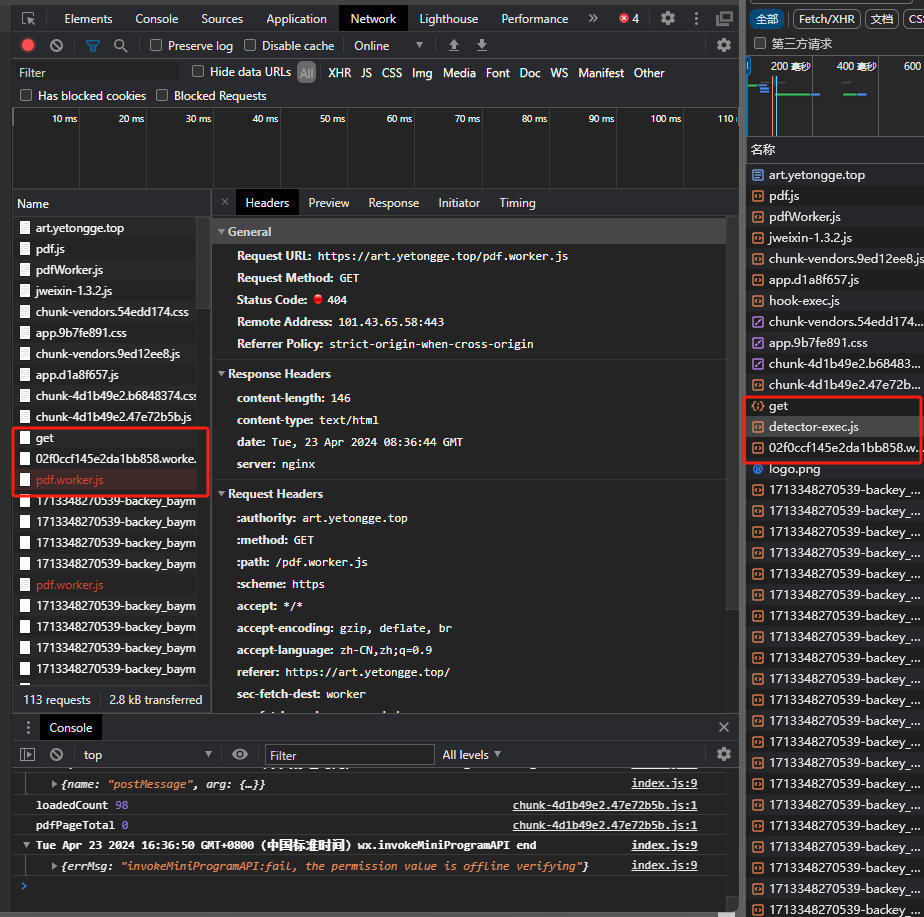Screen dimensions: 924x917
Task: Show more DevTools tabs via chevron
Action: point(593,18)
